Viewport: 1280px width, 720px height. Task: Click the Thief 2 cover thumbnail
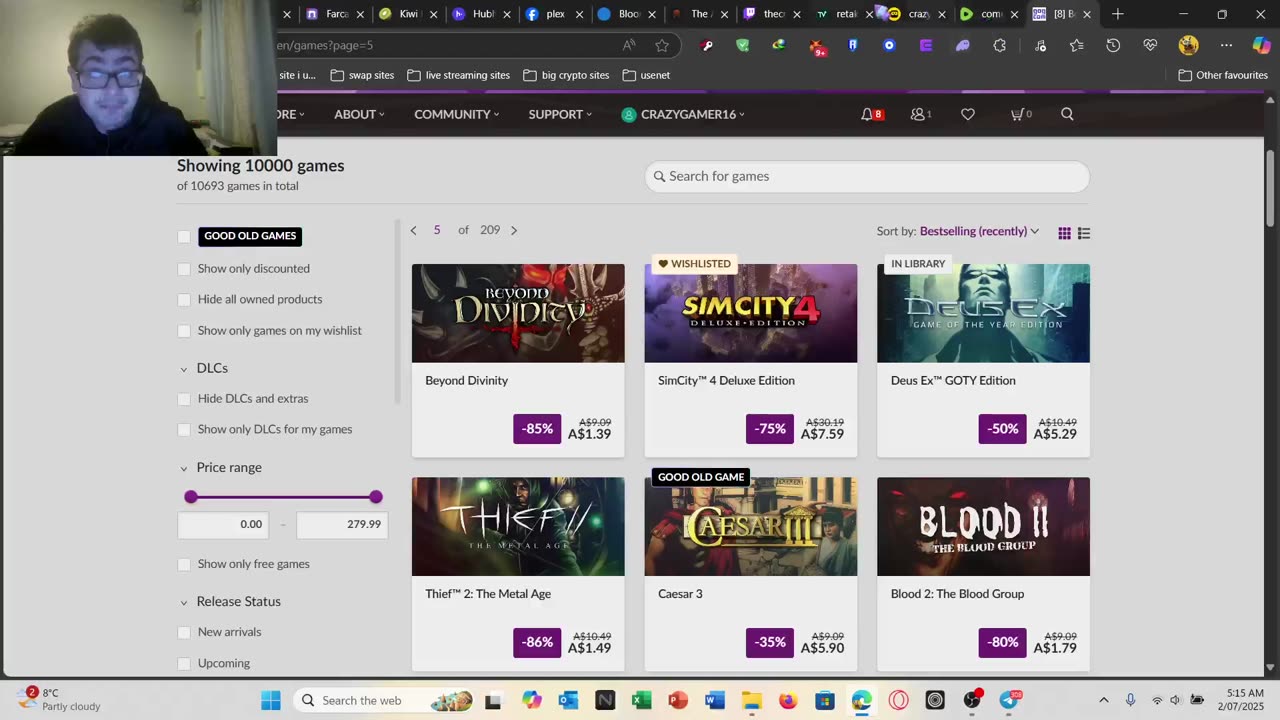pos(518,526)
